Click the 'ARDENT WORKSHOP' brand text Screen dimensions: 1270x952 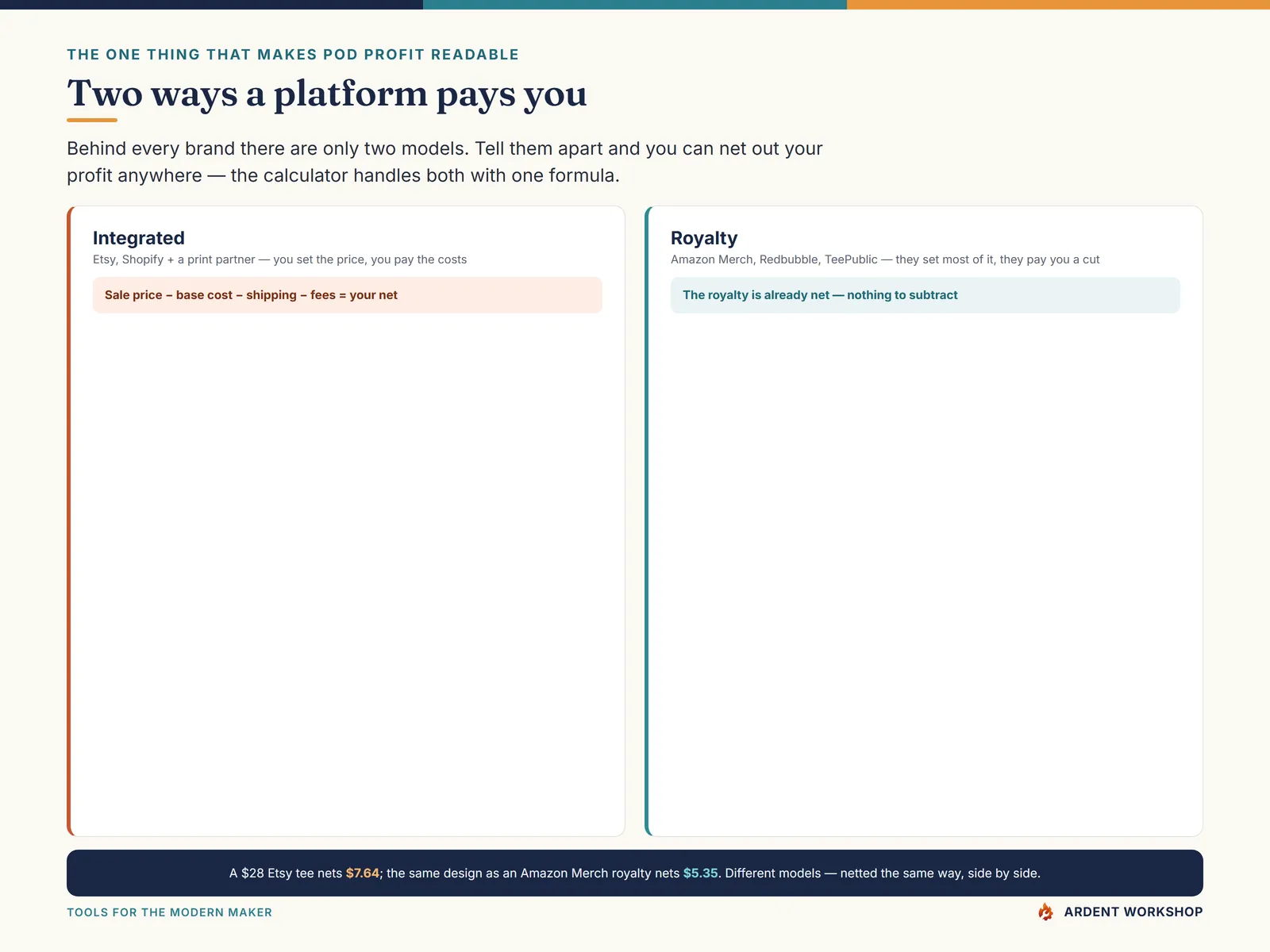point(1133,912)
